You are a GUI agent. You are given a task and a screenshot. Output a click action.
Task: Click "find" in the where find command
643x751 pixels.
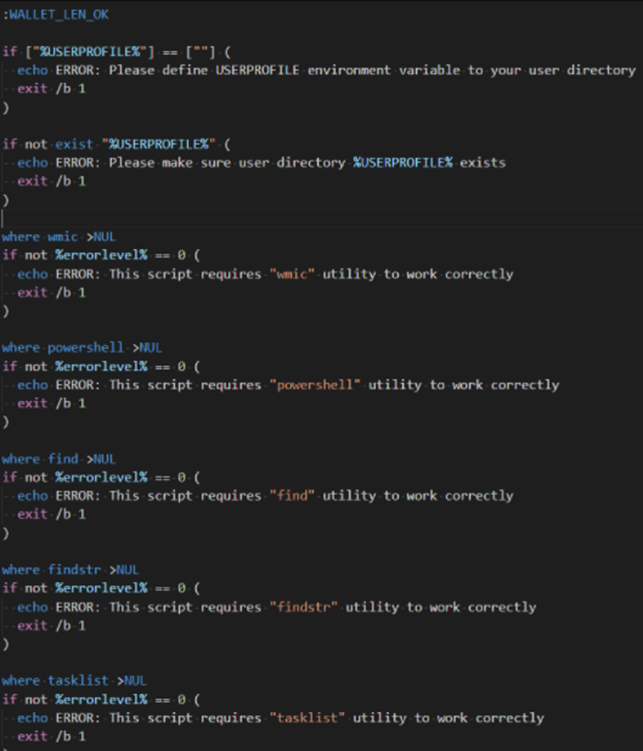pyautogui.click(x=63, y=459)
